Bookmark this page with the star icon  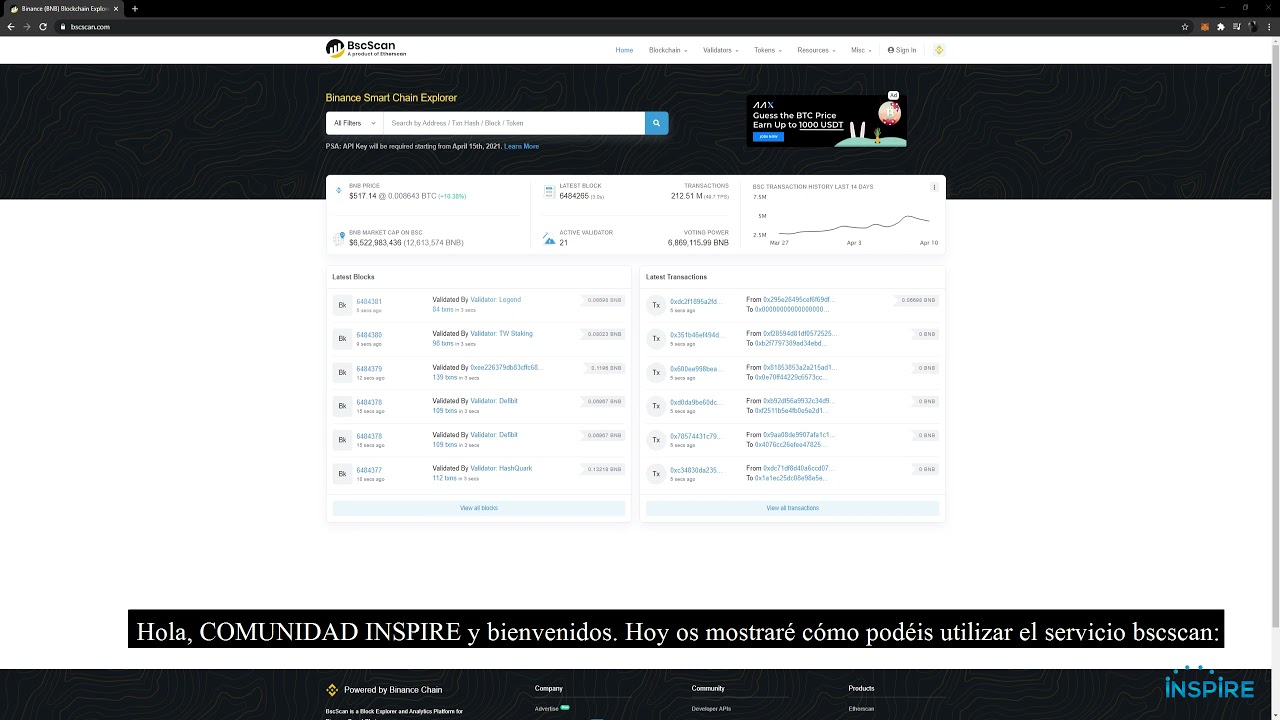coord(1185,27)
